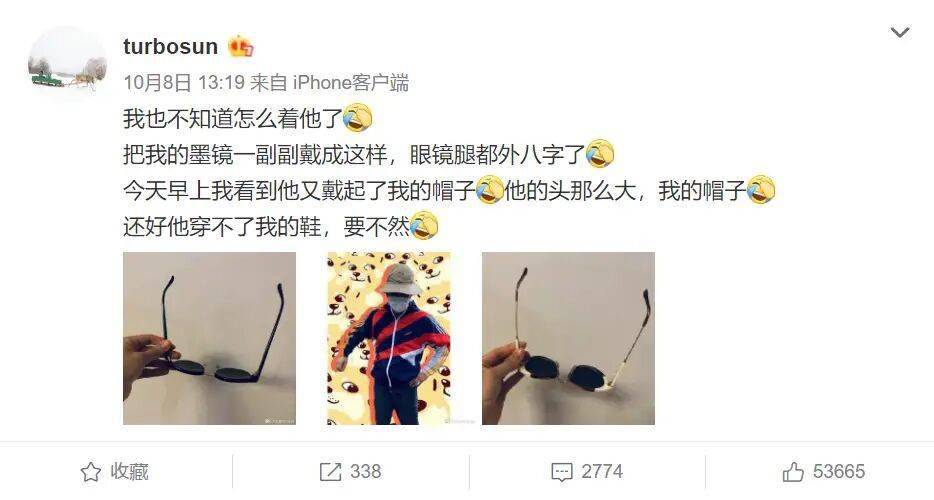The image size is (934, 500).
Task: View the gold-frame sunglasses photo
Action: click(568, 338)
